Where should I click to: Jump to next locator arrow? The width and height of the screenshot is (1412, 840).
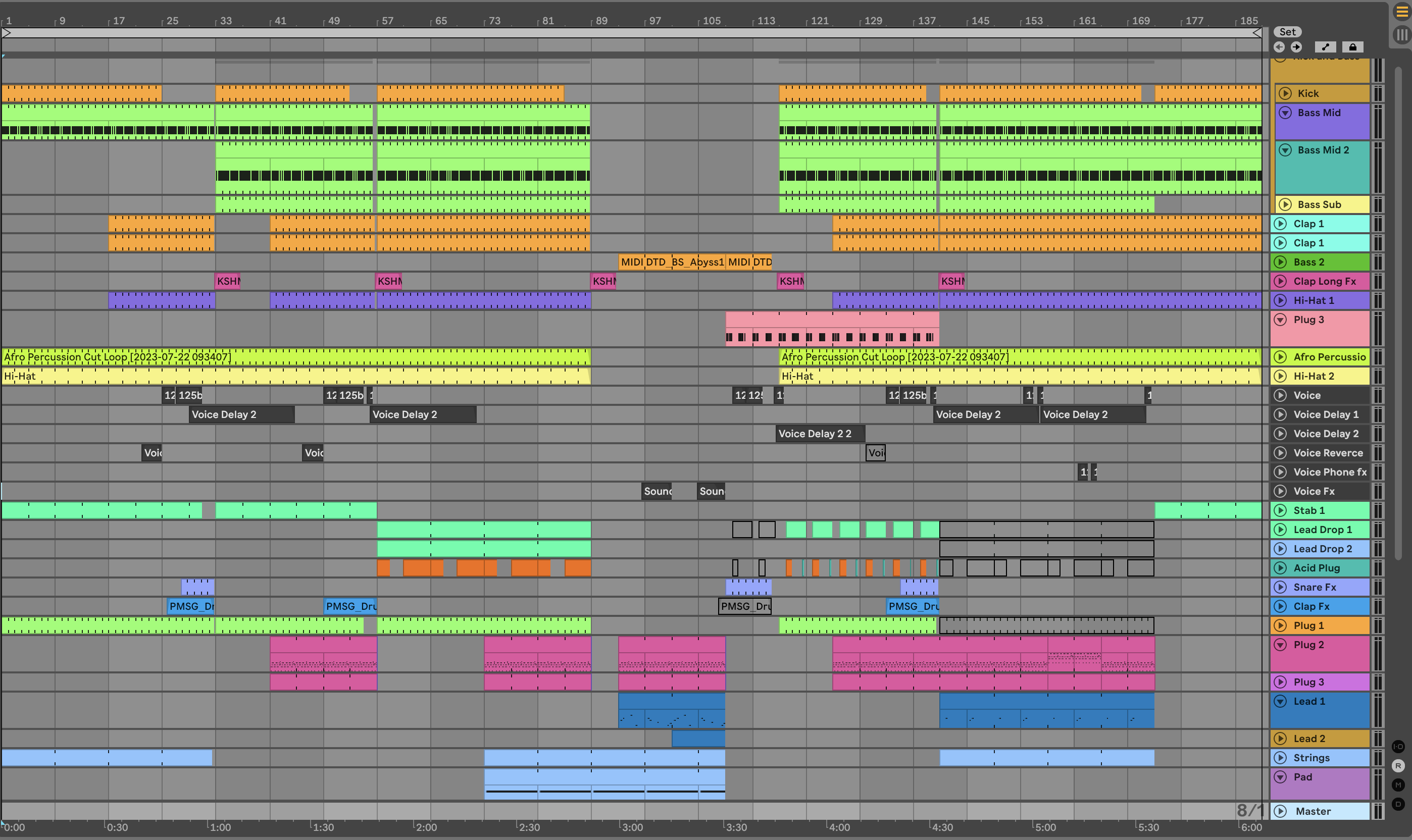(x=1296, y=47)
